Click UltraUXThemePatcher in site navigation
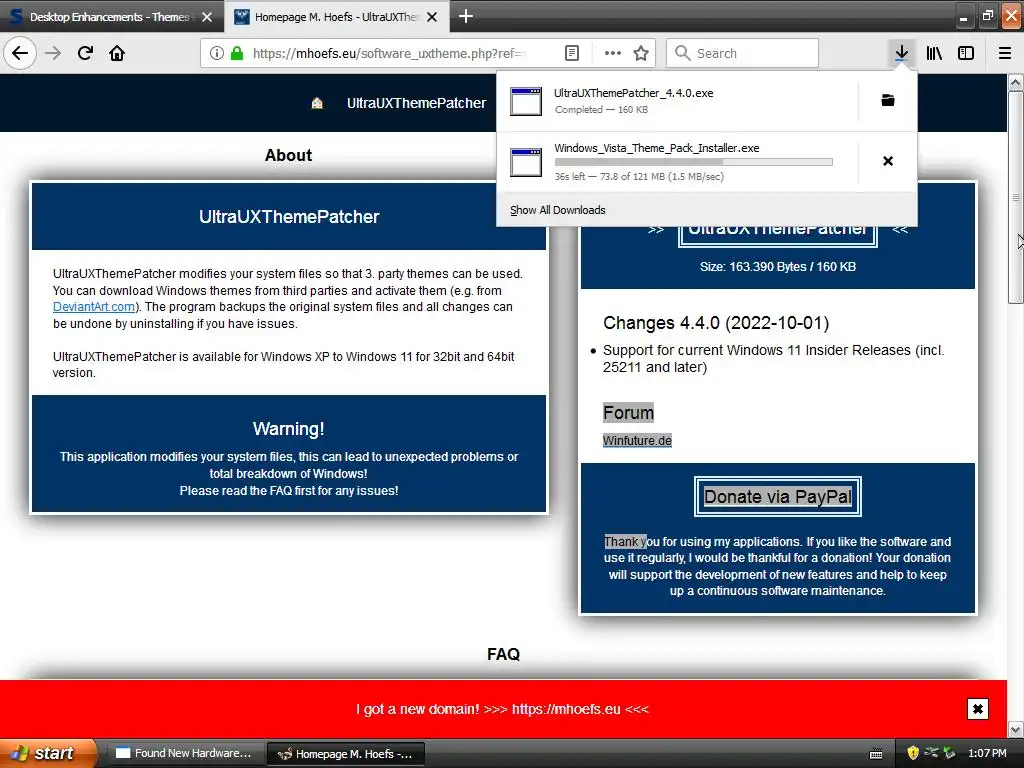1024x768 pixels. 417,103
